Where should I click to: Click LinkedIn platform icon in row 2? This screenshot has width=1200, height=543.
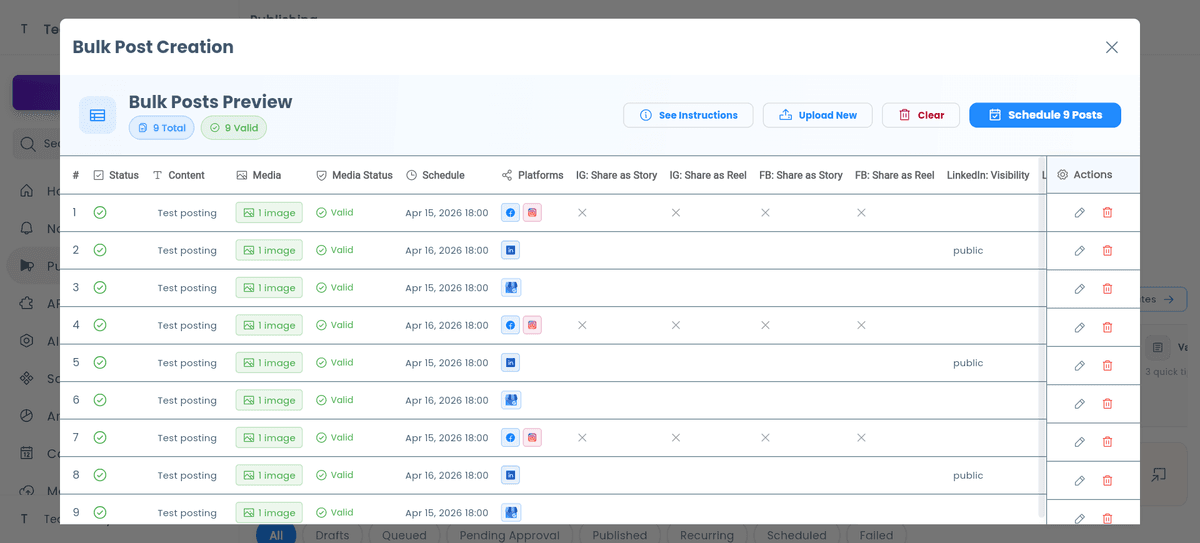(510, 250)
